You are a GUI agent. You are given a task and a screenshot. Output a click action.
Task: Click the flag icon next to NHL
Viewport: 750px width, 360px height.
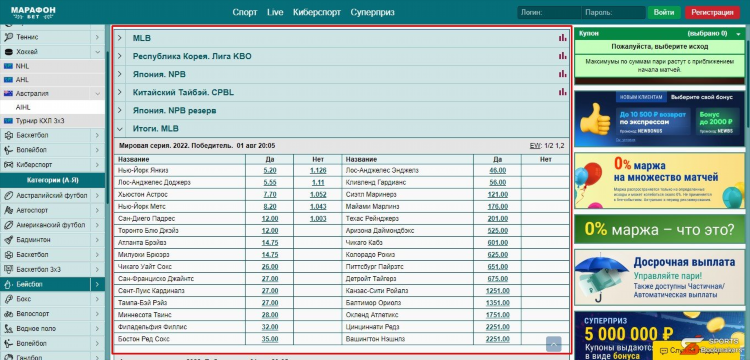click(8, 66)
